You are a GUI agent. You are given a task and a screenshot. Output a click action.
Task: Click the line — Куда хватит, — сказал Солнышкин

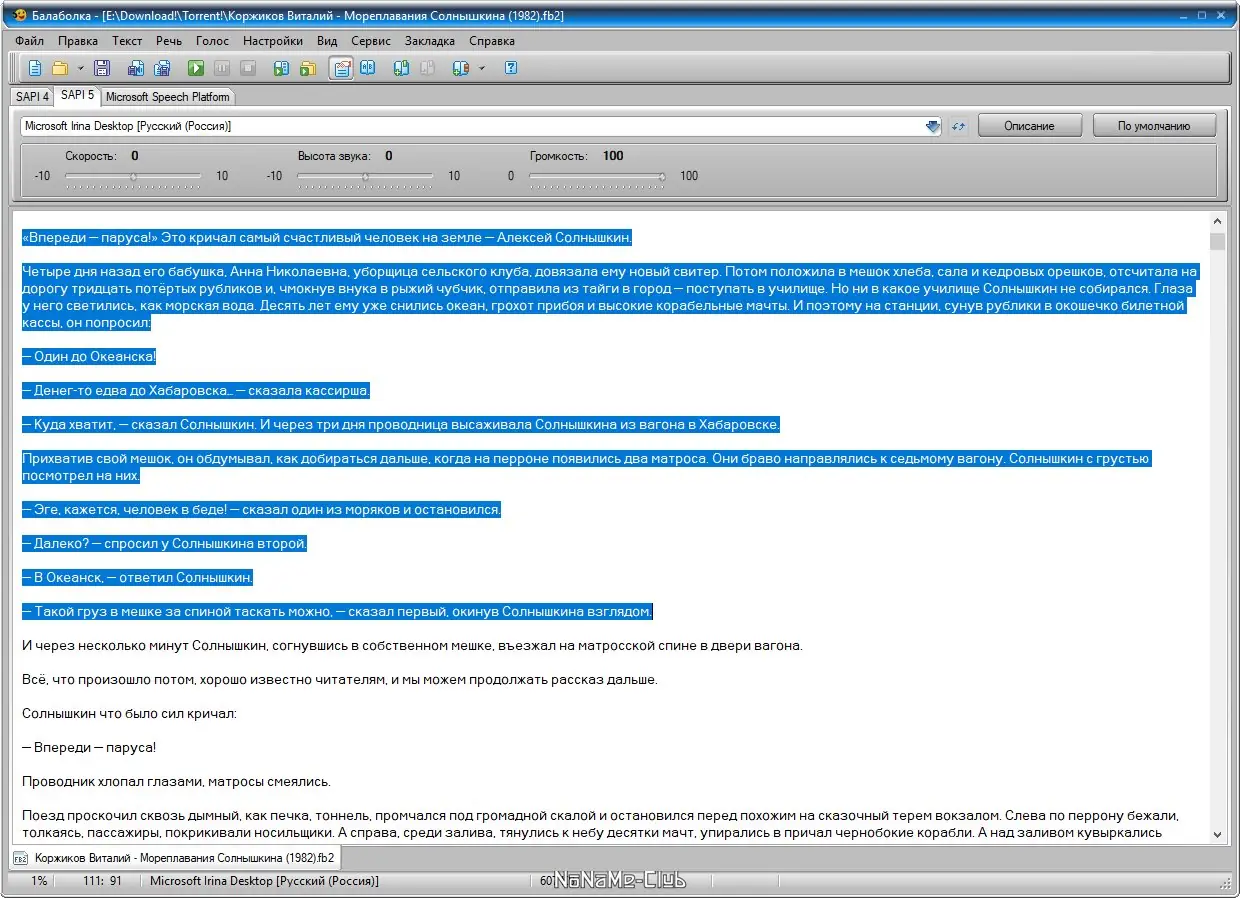click(x=400, y=424)
